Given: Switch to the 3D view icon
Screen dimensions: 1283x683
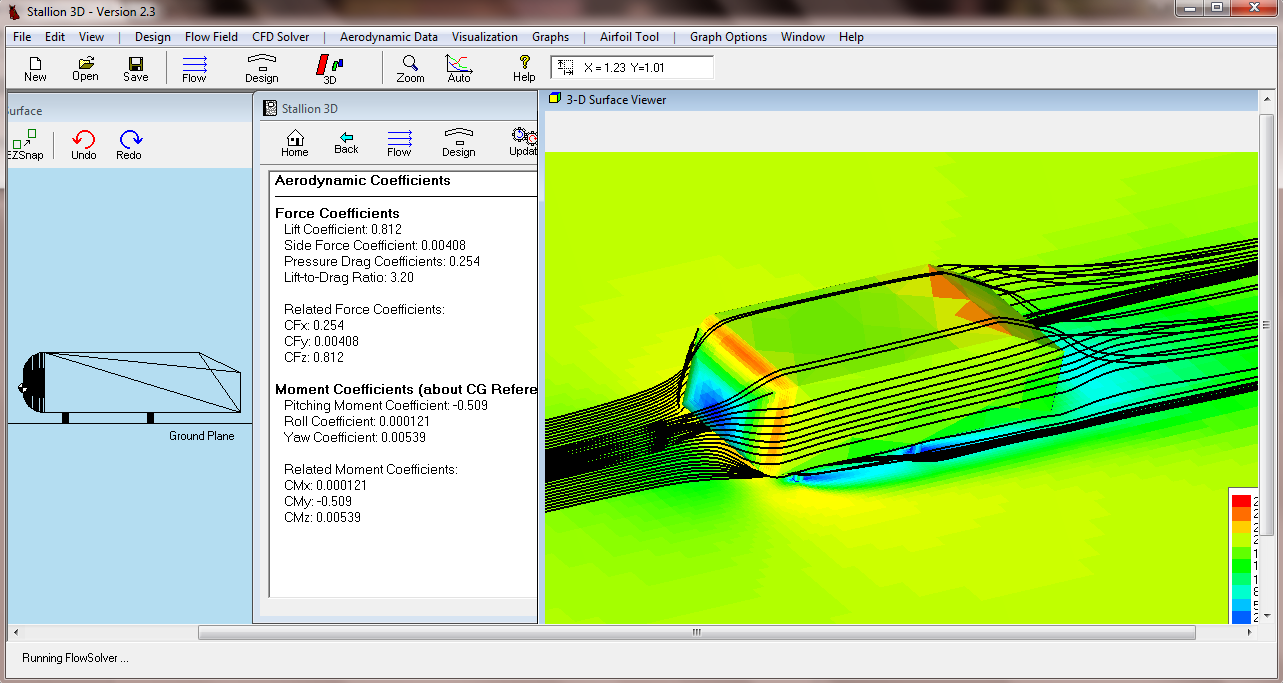Looking at the screenshot, I should click(x=329, y=68).
